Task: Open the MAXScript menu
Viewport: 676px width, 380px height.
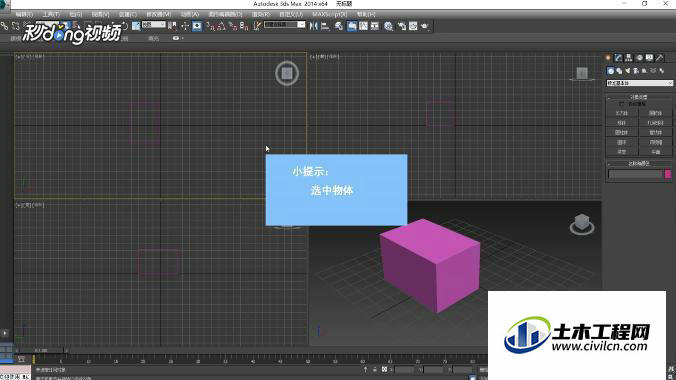Action: click(330, 14)
